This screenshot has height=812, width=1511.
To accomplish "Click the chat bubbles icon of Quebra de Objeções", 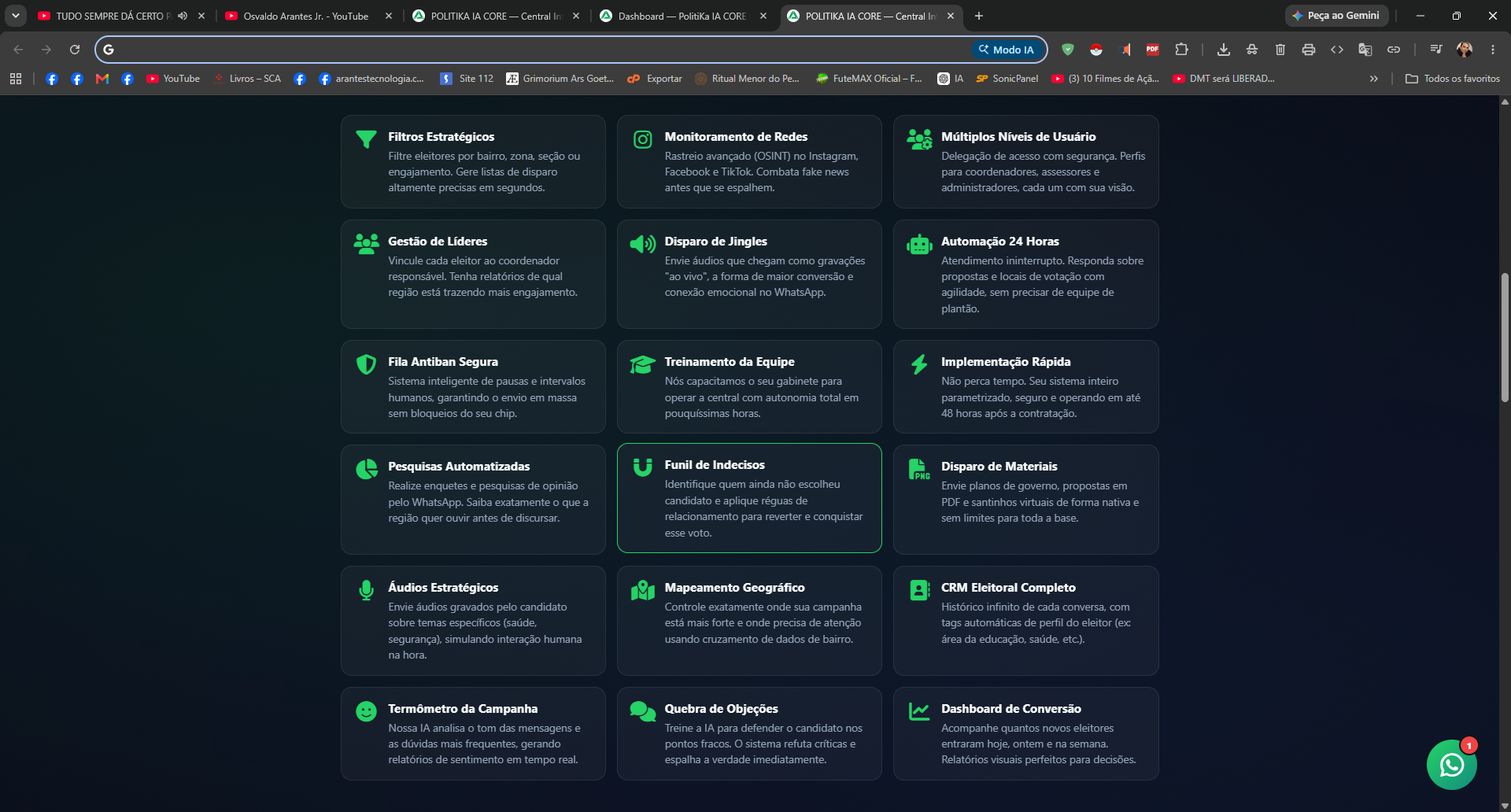I will [643, 711].
